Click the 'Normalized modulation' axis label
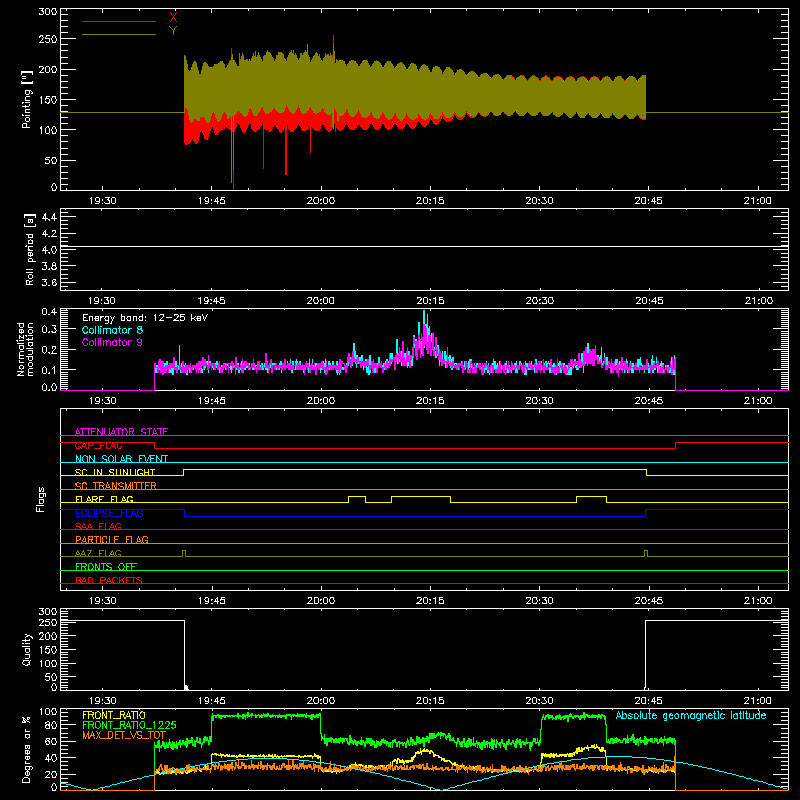This screenshot has width=800, height=800. [x=25, y=349]
